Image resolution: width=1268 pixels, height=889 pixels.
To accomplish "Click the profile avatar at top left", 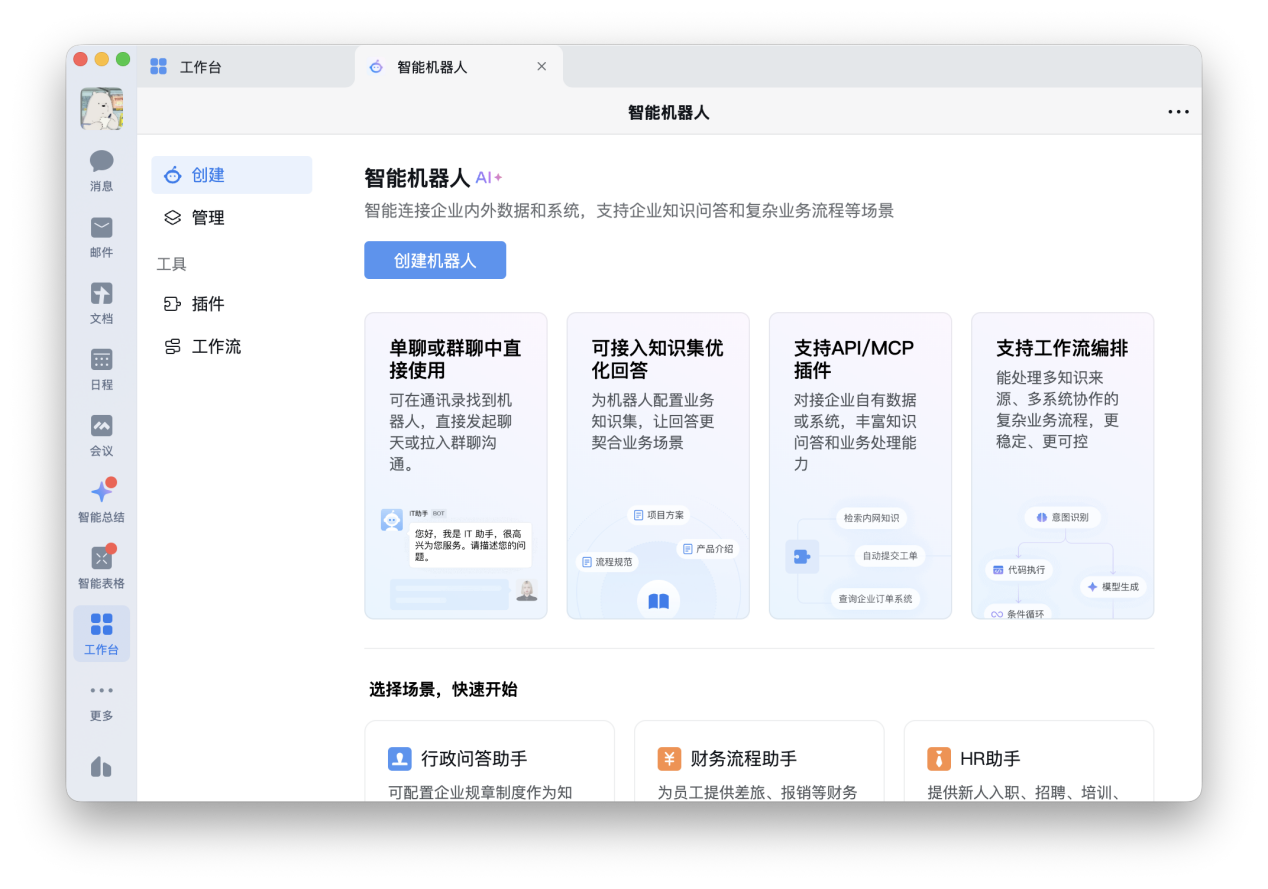I will (101, 108).
